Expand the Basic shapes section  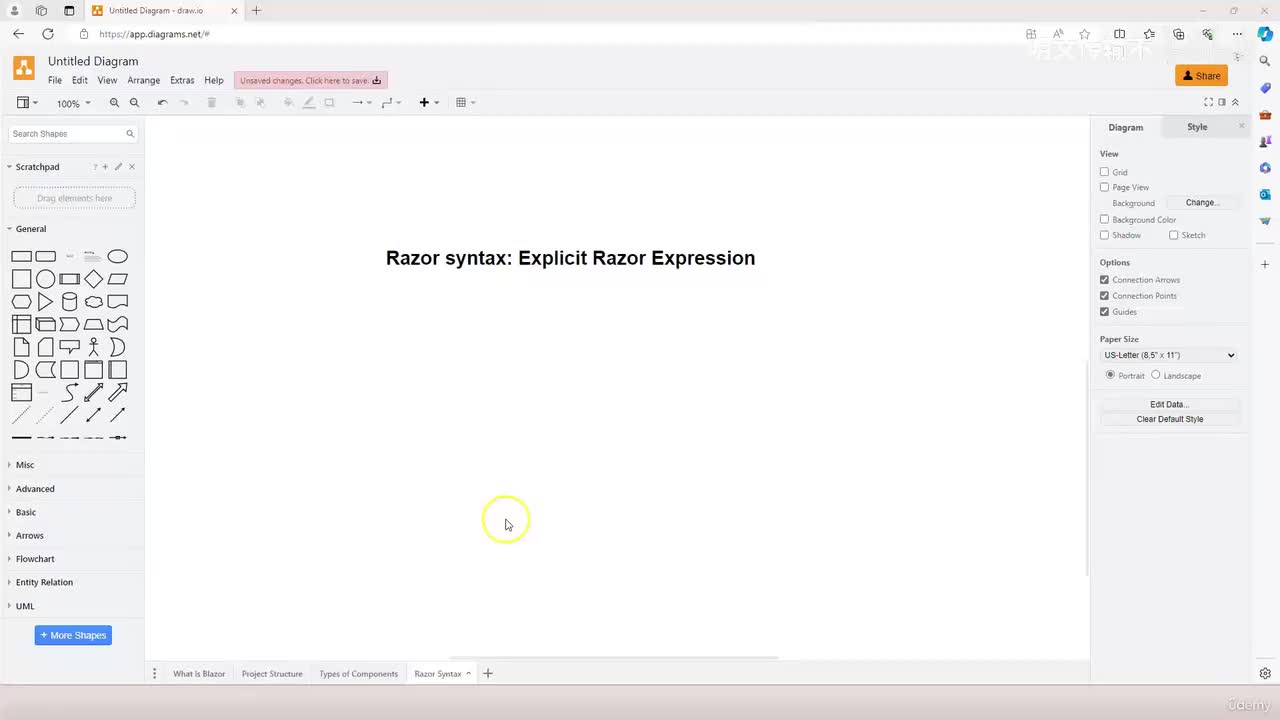(26, 512)
